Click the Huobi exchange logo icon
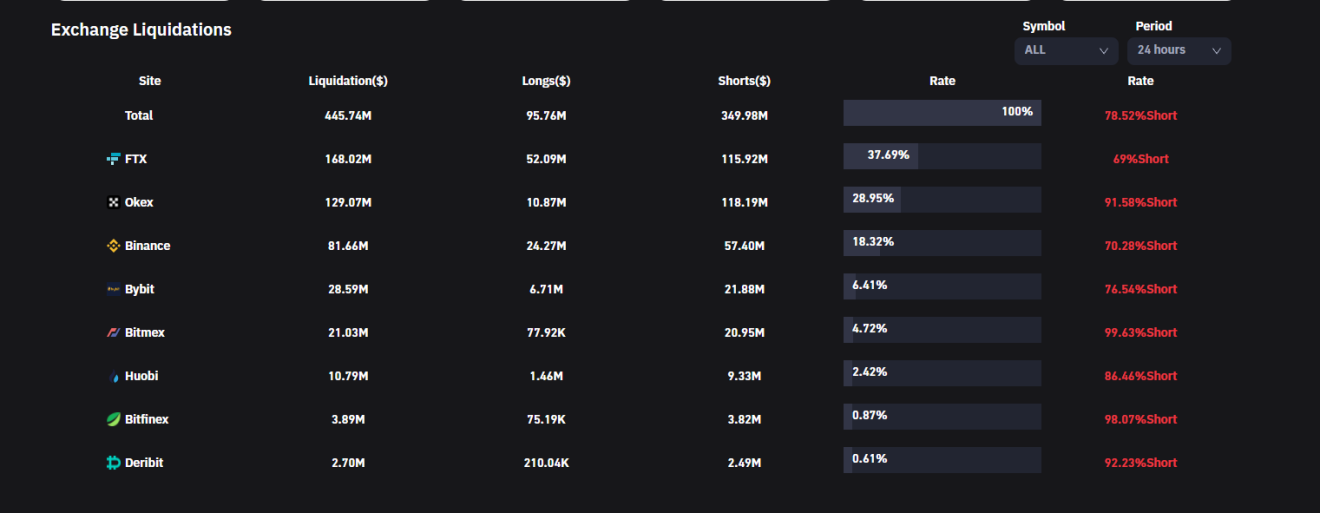Image resolution: width=1320 pixels, height=513 pixels. pyautogui.click(x=113, y=376)
